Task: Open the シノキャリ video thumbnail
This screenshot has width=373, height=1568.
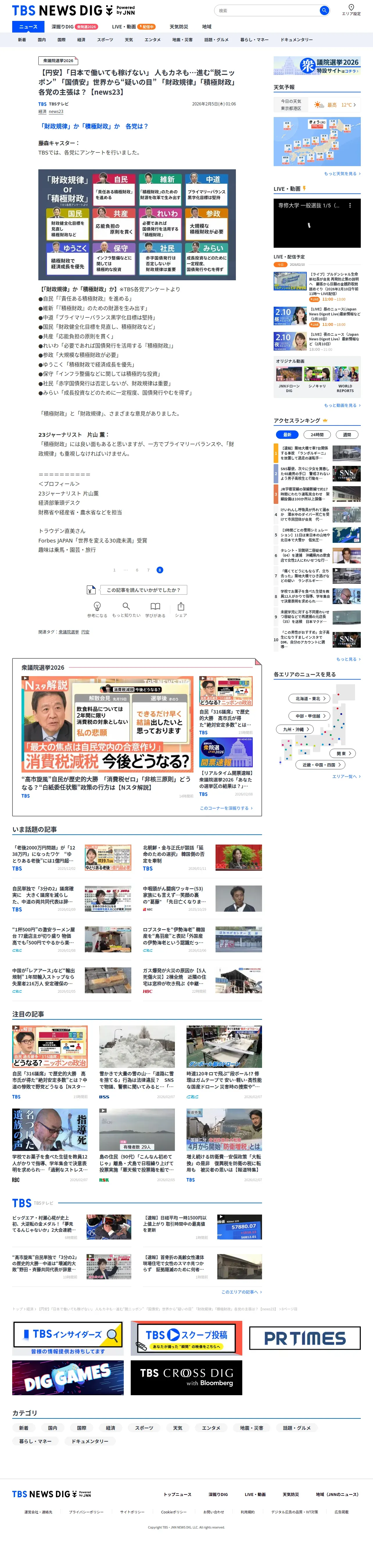Action: 317,374
